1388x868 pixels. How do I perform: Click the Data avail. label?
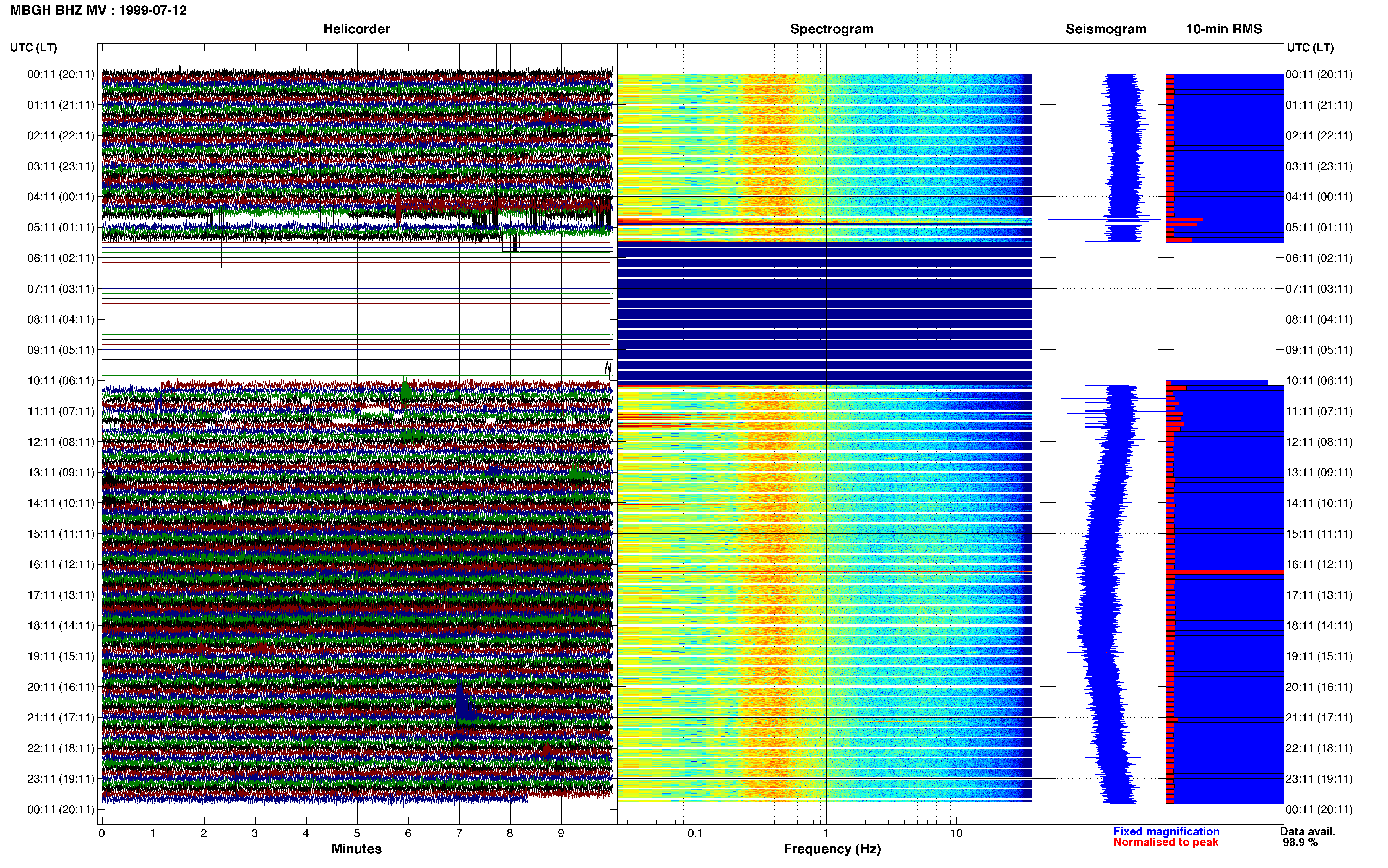[1308, 831]
